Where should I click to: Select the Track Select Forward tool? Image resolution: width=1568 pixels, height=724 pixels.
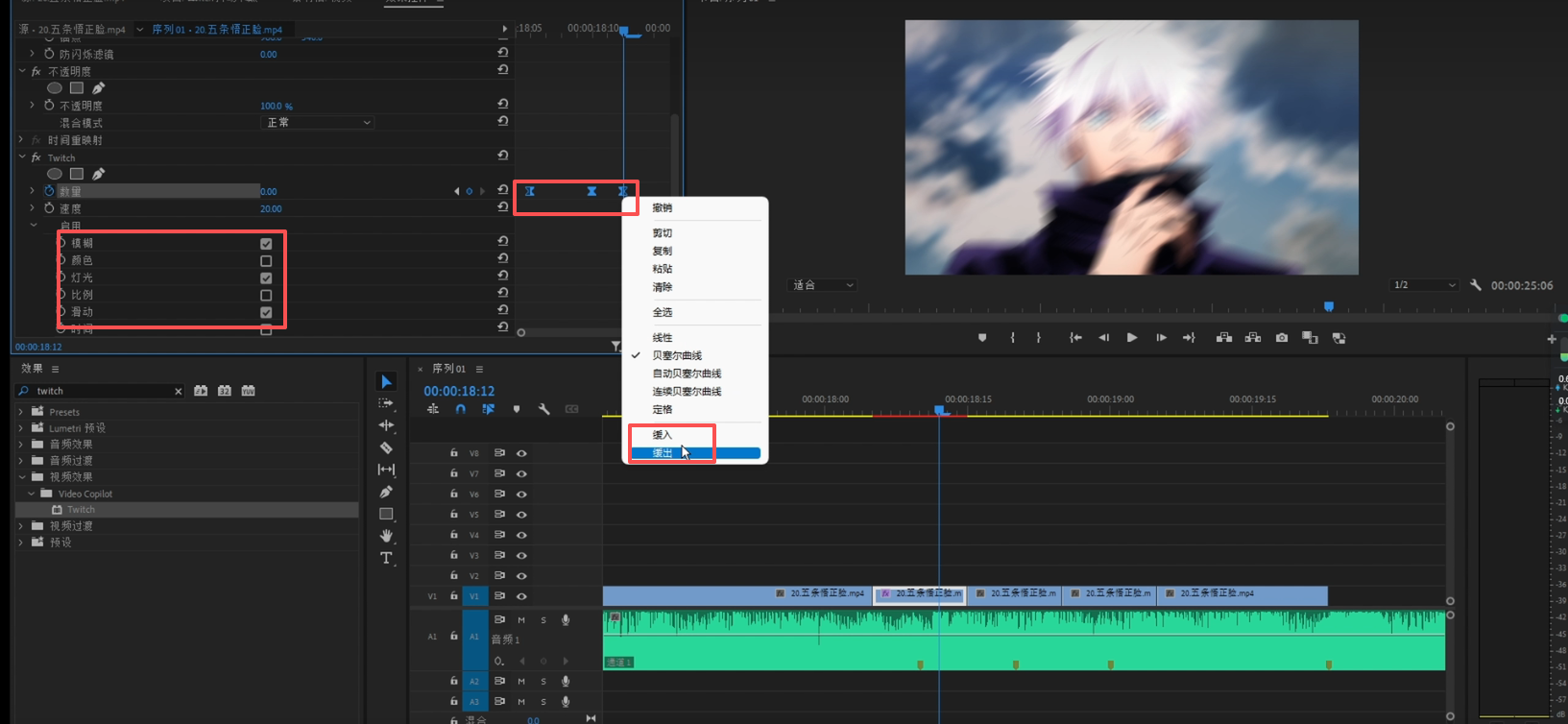[x=386, y=403]
